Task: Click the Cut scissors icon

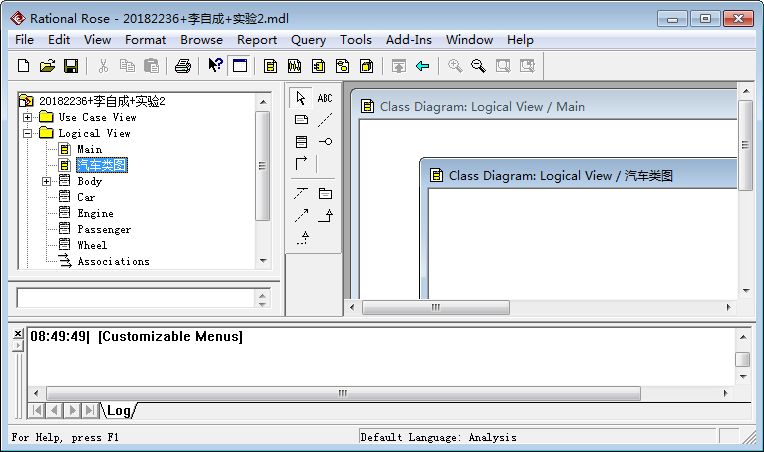Action: 103,66
